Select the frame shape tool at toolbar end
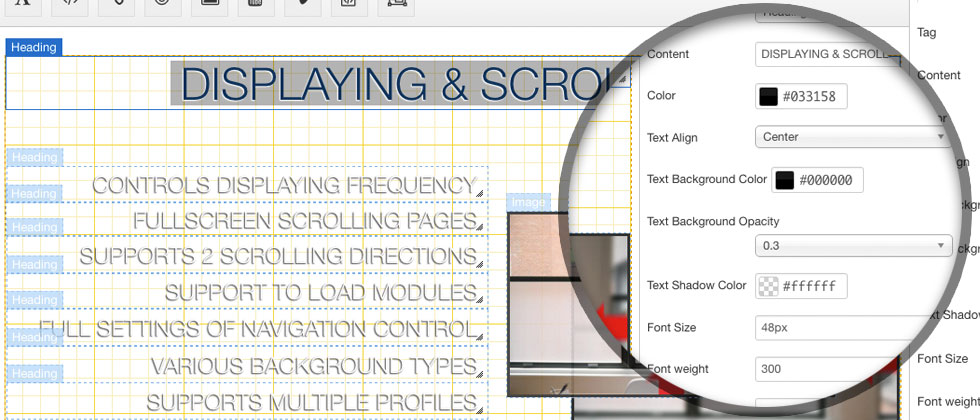980x420 pixels. 396,4
